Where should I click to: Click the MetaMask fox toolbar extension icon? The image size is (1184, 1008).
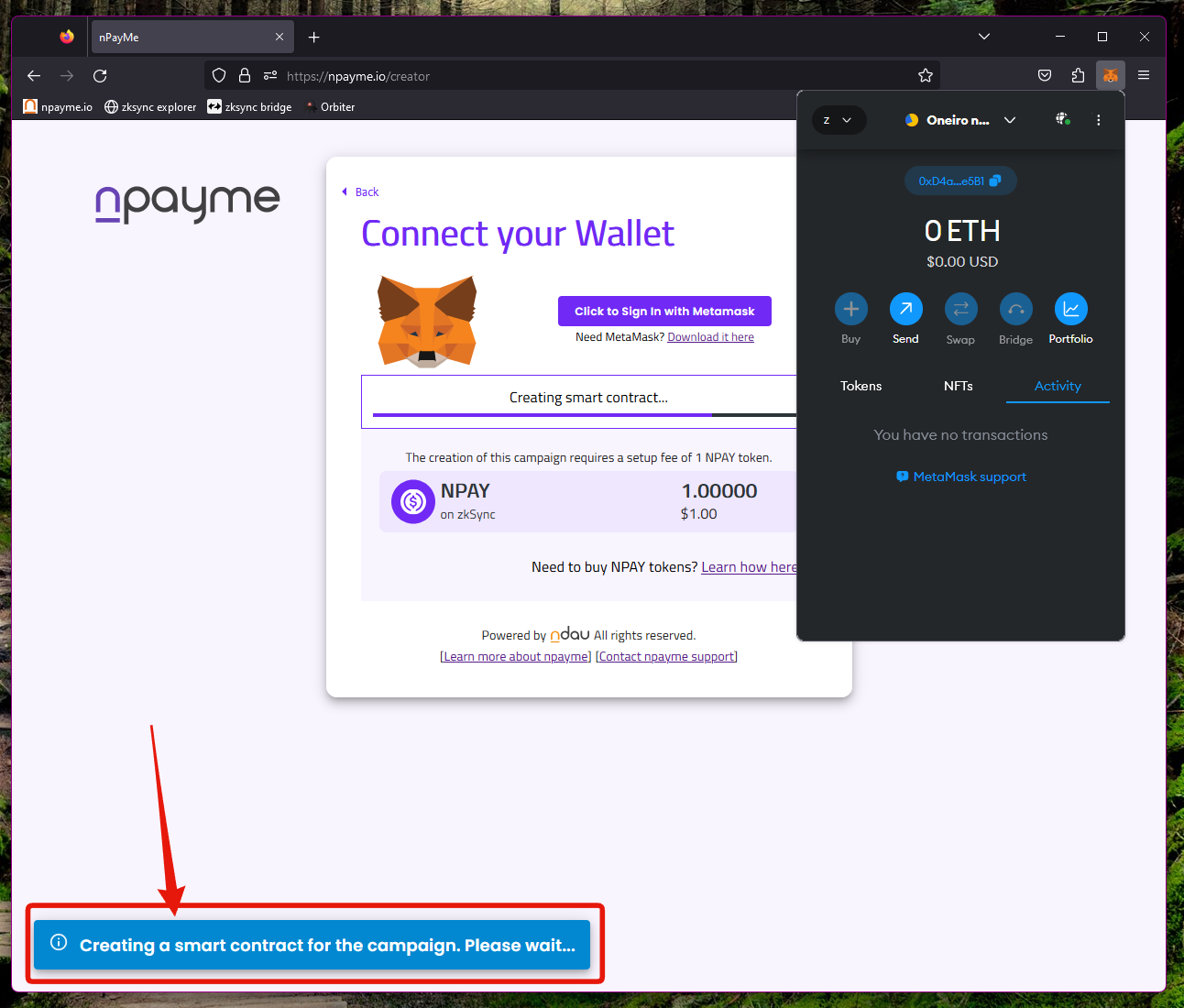[1111, 76]
